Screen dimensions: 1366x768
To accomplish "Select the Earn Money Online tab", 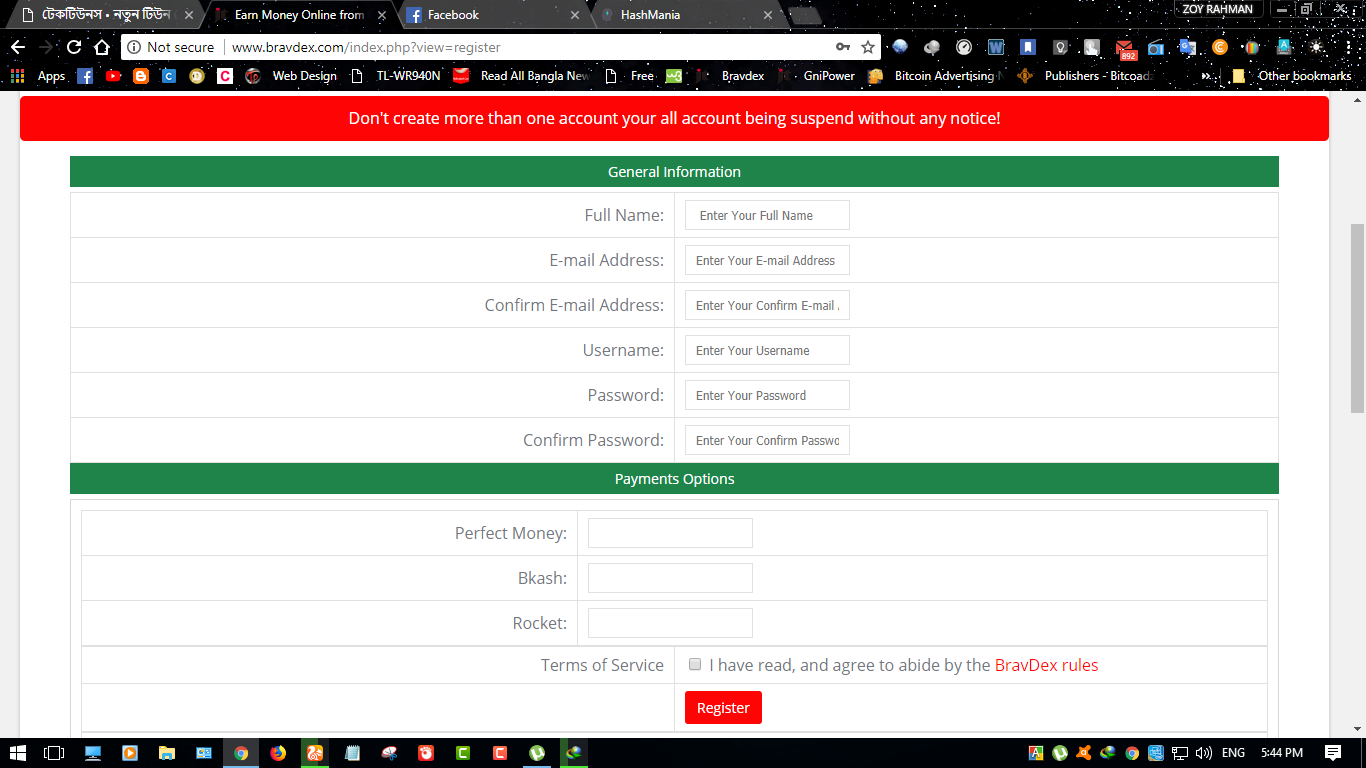I will point(300,15).
